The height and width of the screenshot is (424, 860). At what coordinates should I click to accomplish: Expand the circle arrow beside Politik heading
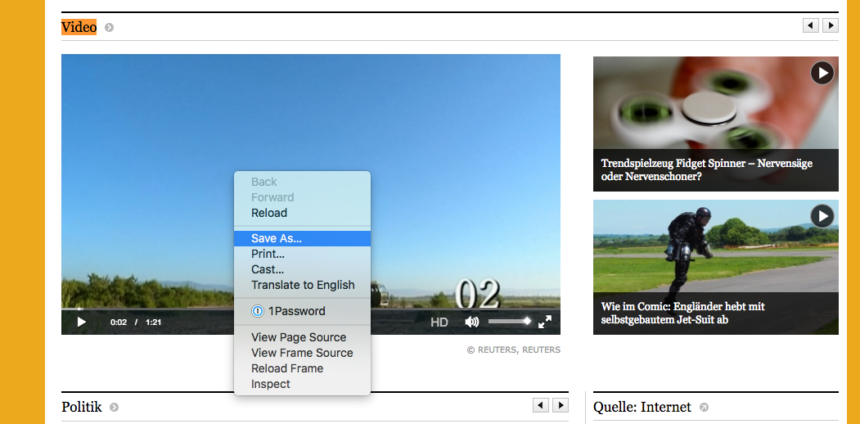click(x=114, y=407)
